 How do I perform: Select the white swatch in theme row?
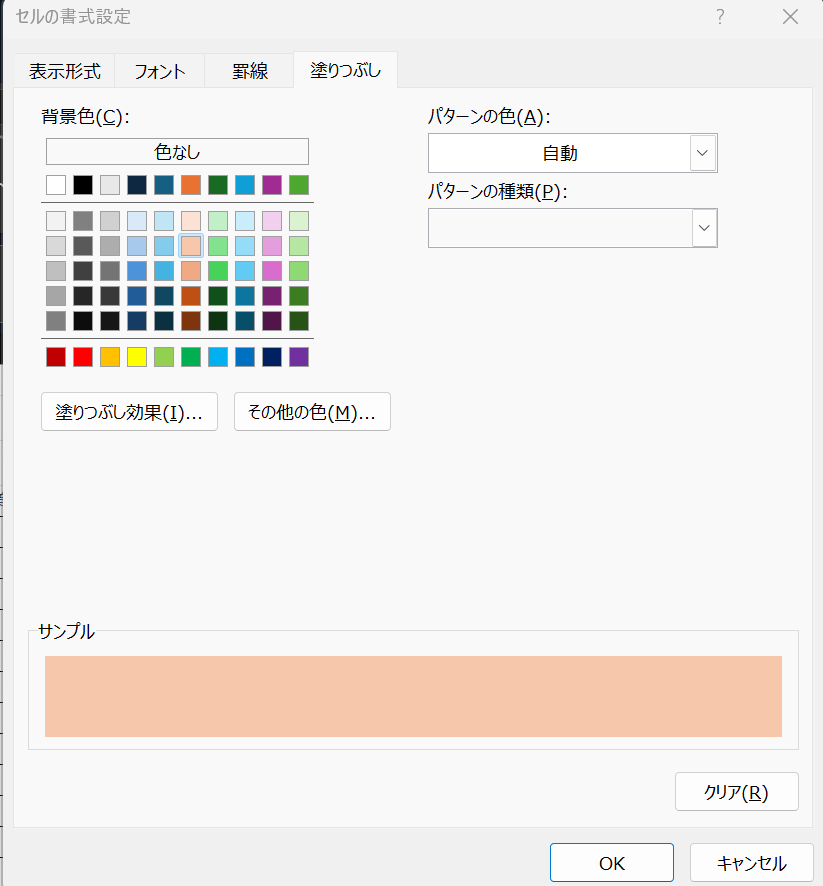click(x=56, y=185)
